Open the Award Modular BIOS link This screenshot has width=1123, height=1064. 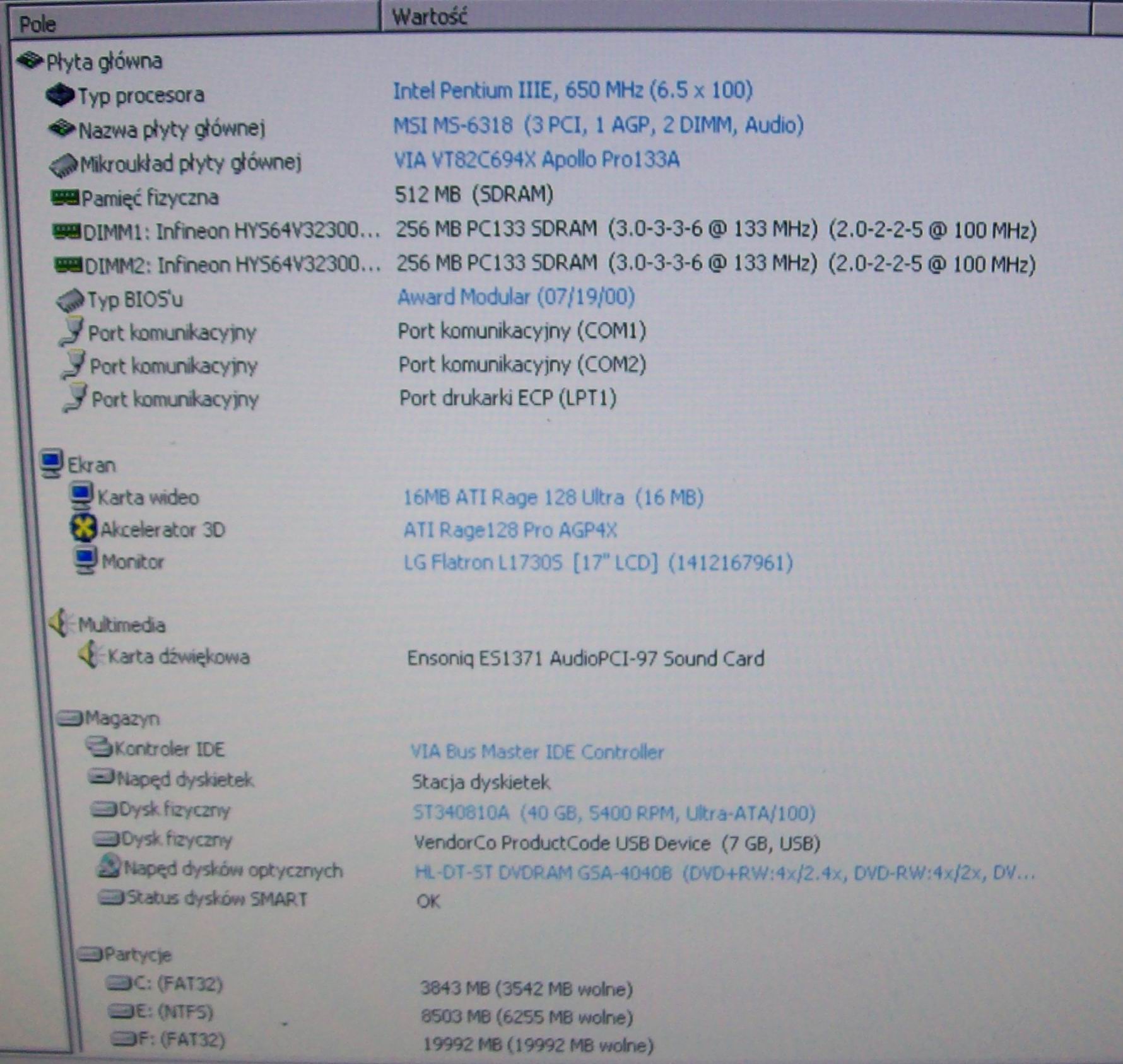pos(516,296)
